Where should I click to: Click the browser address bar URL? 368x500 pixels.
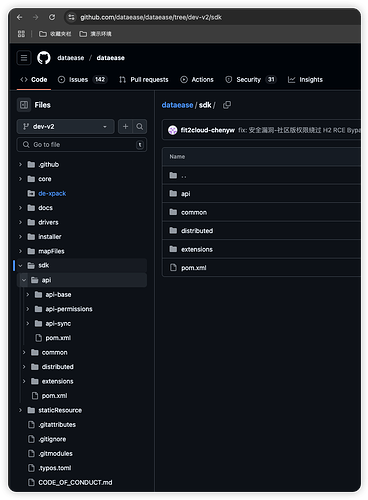click(151, 17)
